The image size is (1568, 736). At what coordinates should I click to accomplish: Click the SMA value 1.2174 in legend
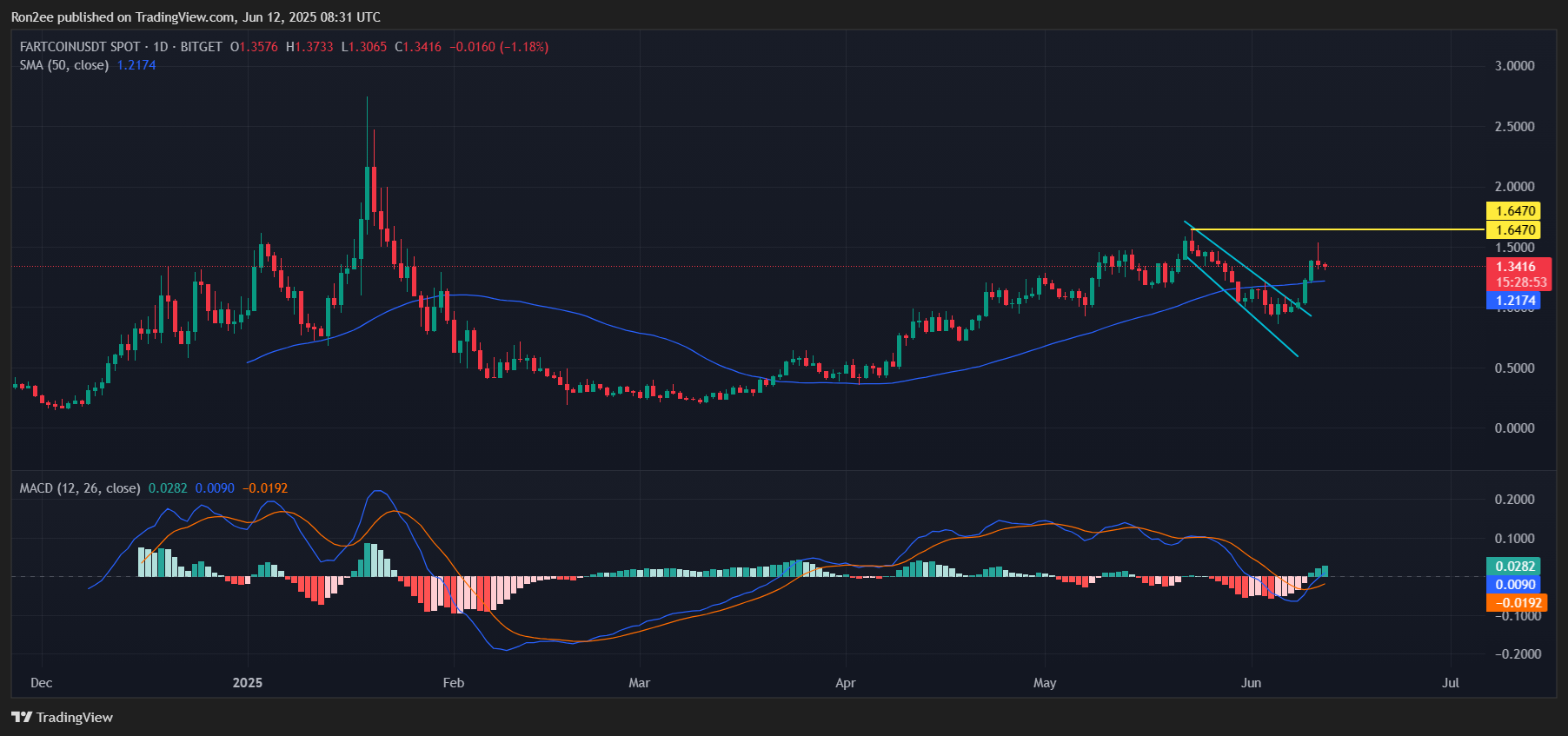(136, 65)
